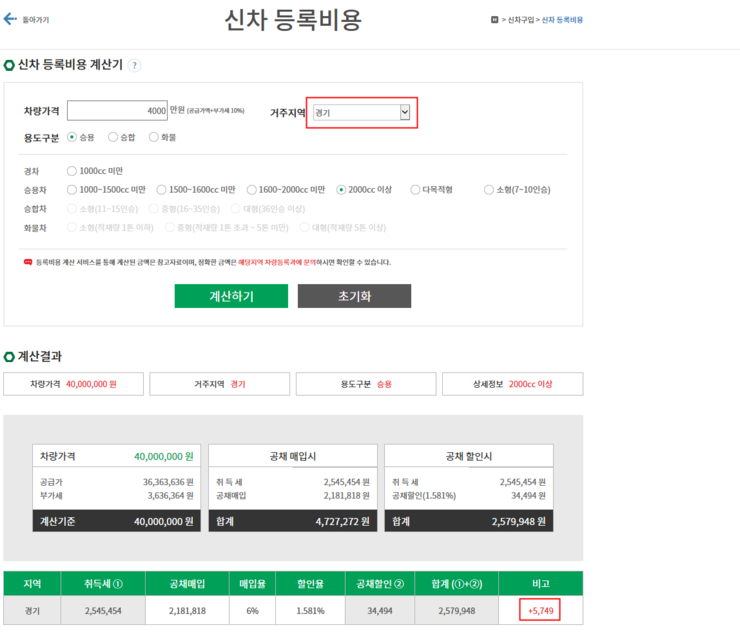
Task: Select 1000~1500cc 미만 radio button
Action: pyautogui.click(x=71, y=189)
